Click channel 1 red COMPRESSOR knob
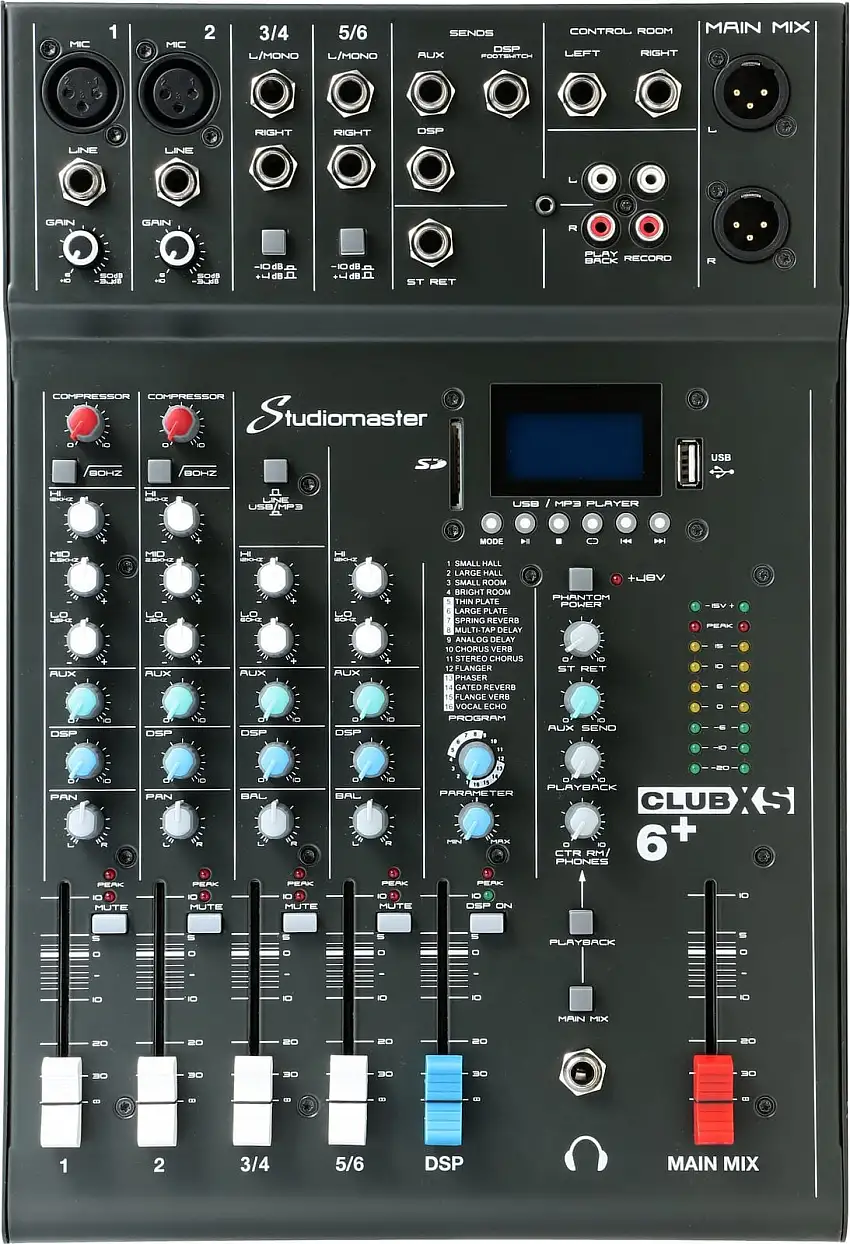850x1244 pixels. [85, 423]
